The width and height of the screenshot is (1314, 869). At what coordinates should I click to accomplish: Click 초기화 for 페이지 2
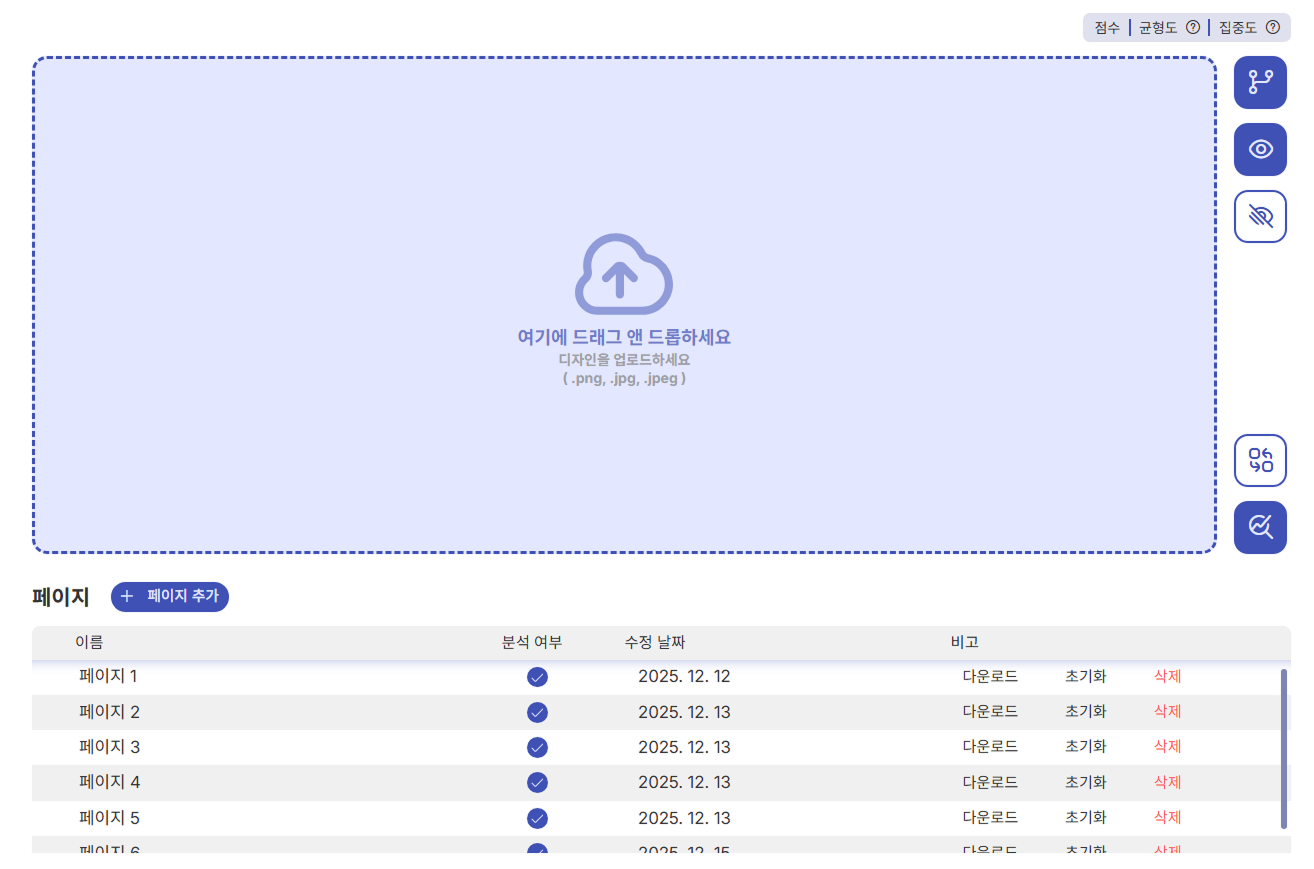(1086, 711)
